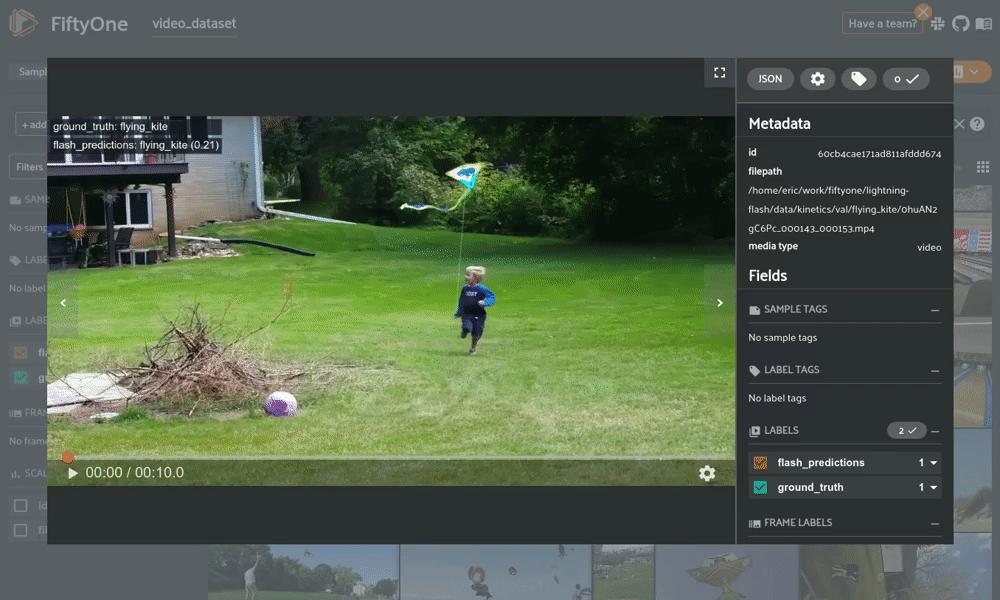Show sample JSON
Image resolution: width=1000 pixels, height=600 pixels.
coord(770,79)
